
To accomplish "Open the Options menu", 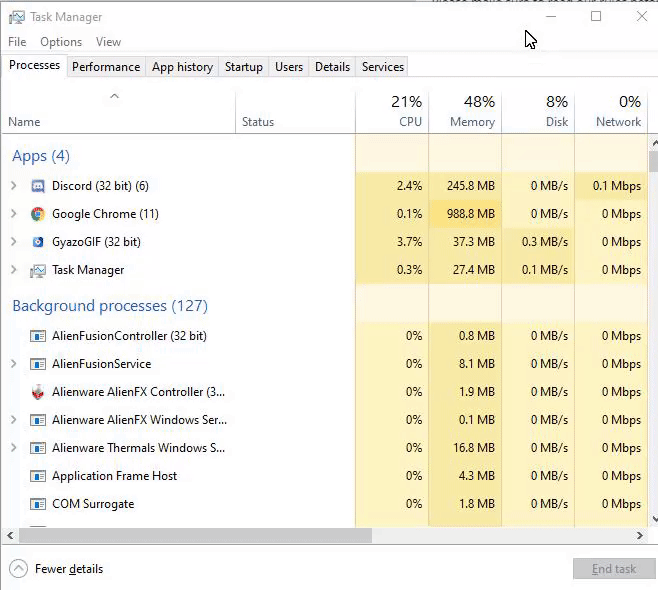I will (61, 42).
